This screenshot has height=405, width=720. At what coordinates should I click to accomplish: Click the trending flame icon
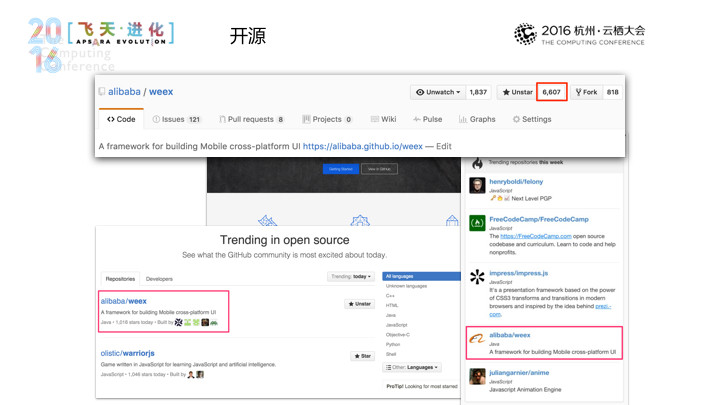[x=478, y=163]
